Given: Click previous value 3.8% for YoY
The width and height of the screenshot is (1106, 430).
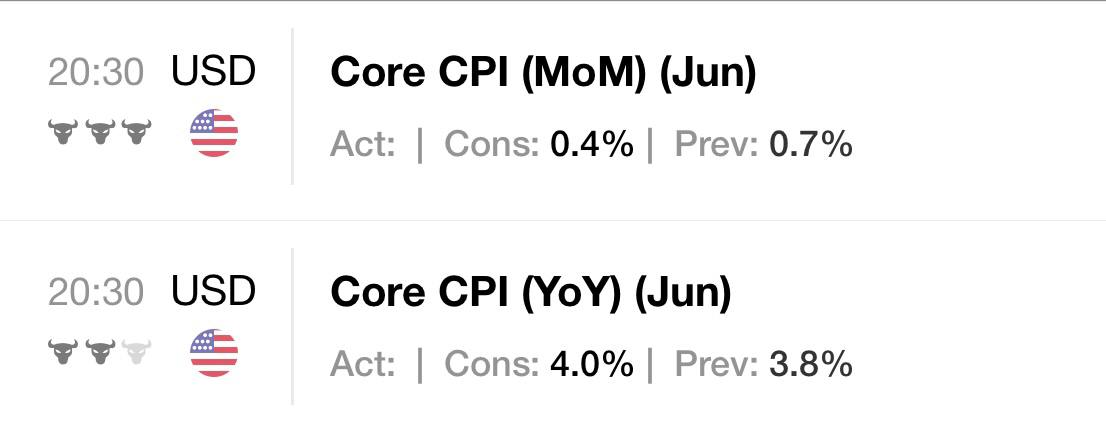Looking at the screenshot, I should pyautogui.click(x=810, y=364).
